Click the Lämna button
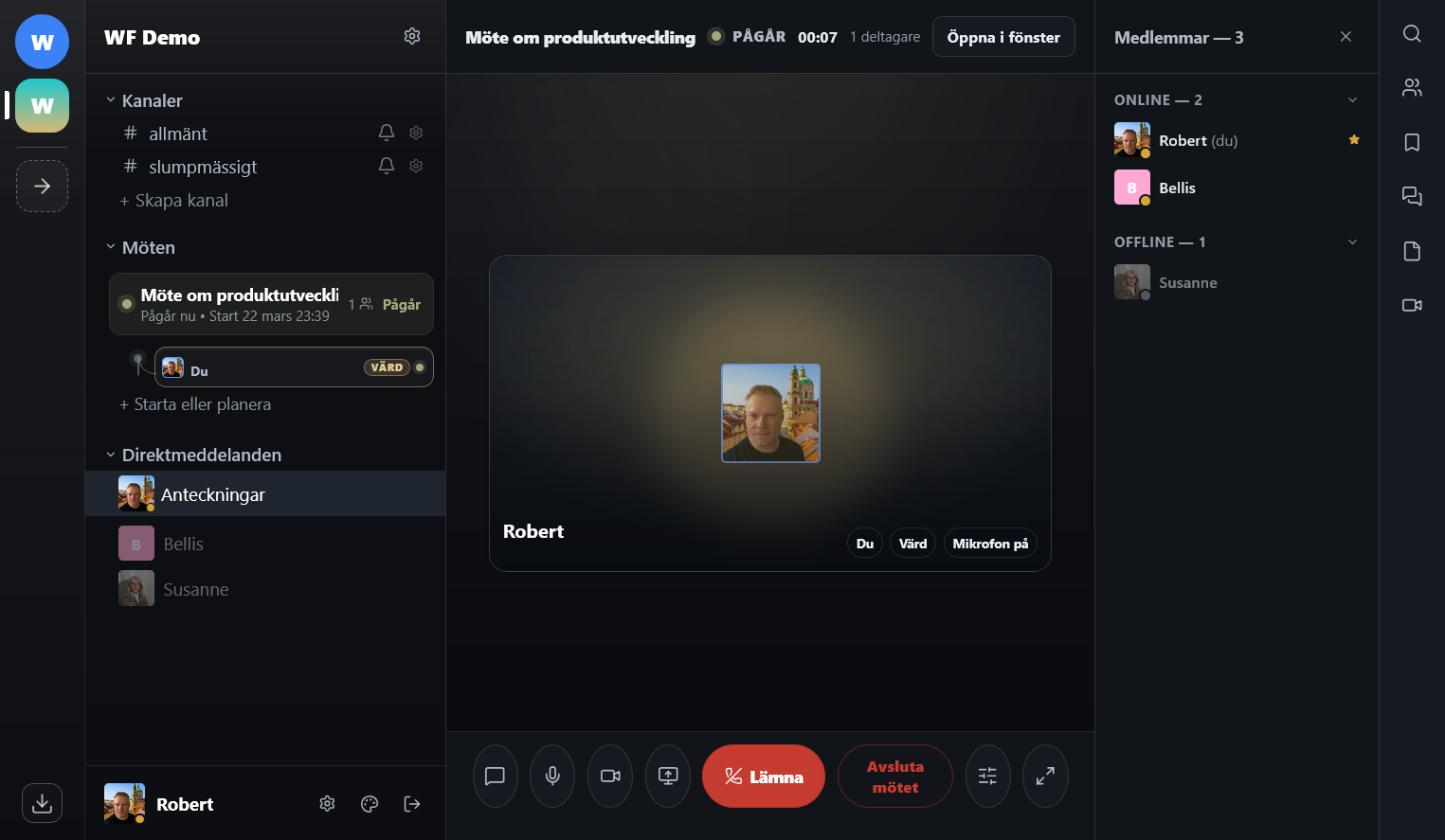This screenshot has width=1445, height=840. click(x=764, y=777)
